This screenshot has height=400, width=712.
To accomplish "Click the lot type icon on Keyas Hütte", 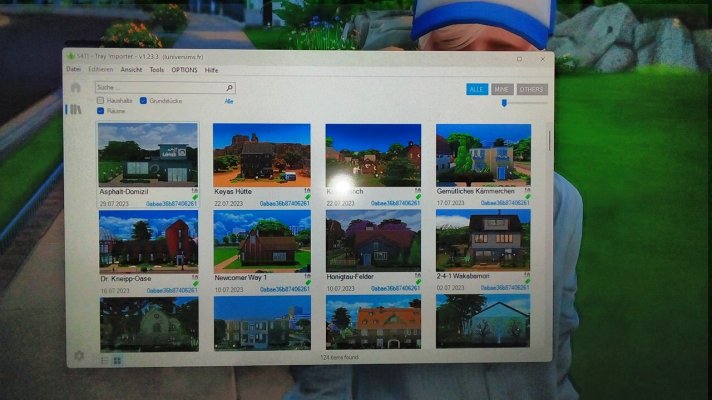I will pyautogui.click(x=307, y=191).
